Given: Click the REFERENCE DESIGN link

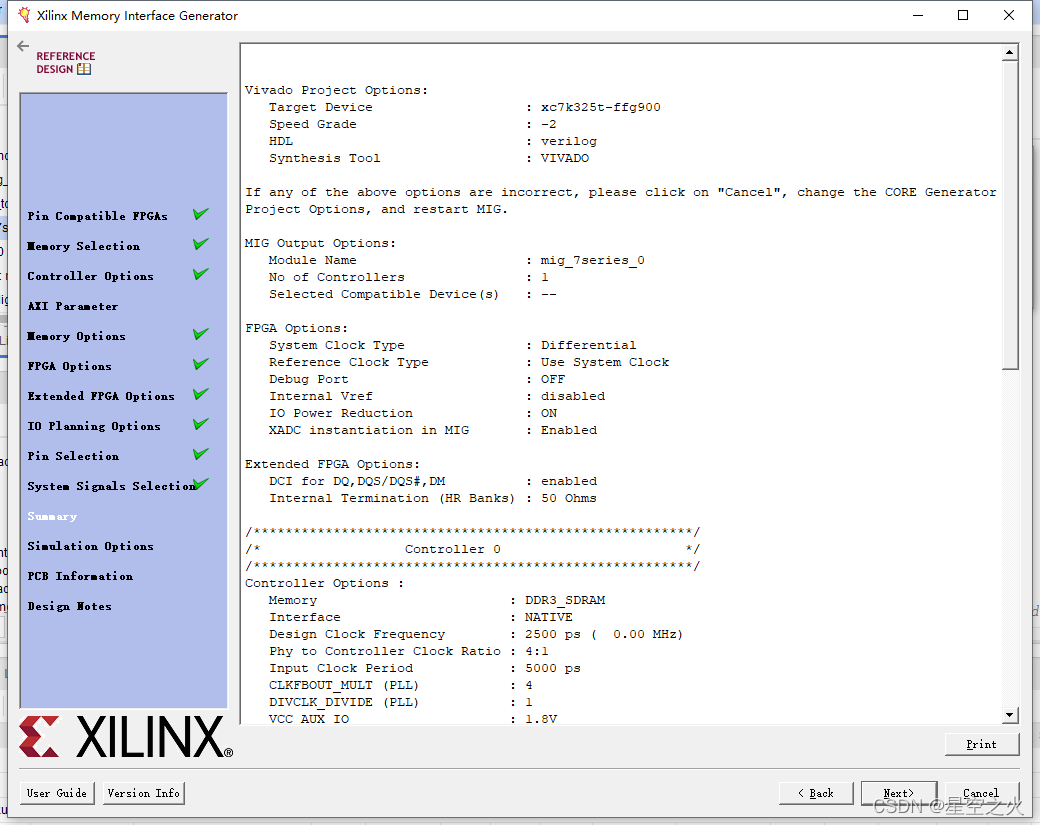Looking at the screenshot, I should pos(65,62).
